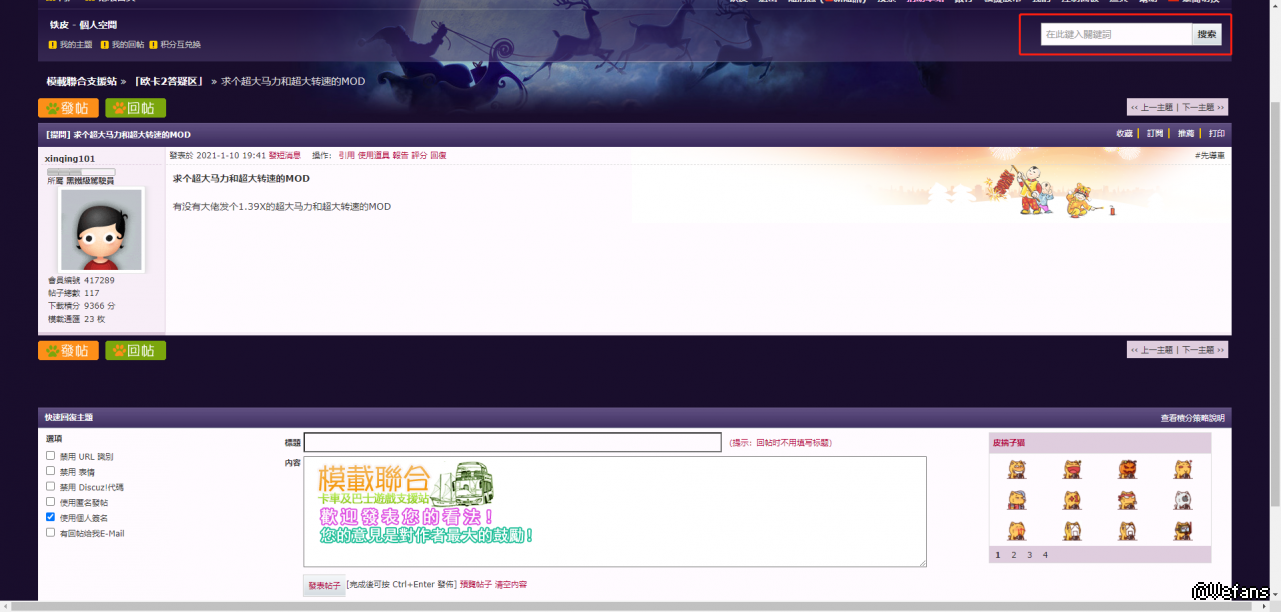The width and height of the screenshot is (1281, 612).
Task: Insert third emoticon in third row
Action: click(1128, 531)
